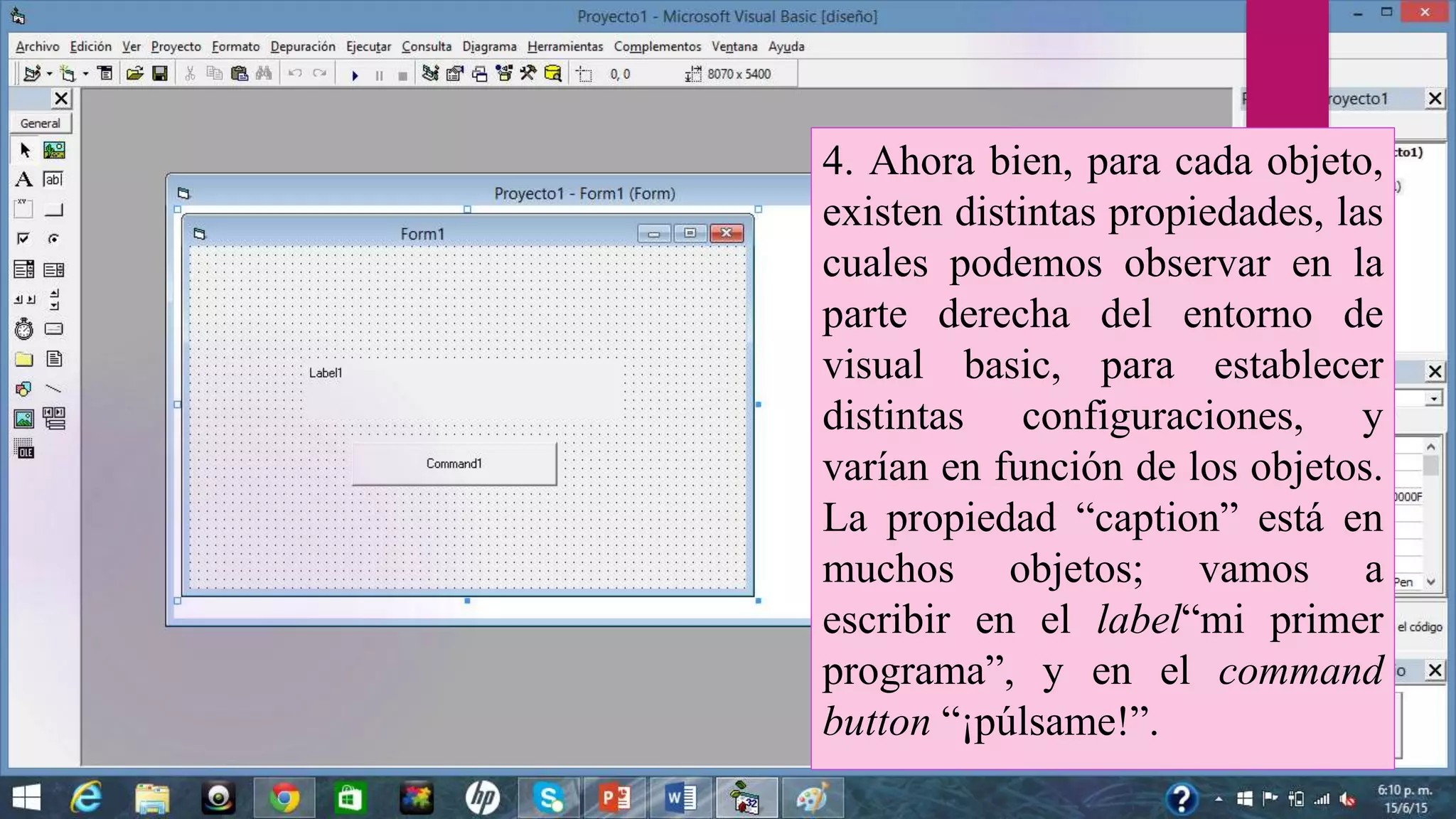The width and height of the screenshot is (1456, 819).
Task: Select the PictureBox control tool
Action: tap(54, 150)
